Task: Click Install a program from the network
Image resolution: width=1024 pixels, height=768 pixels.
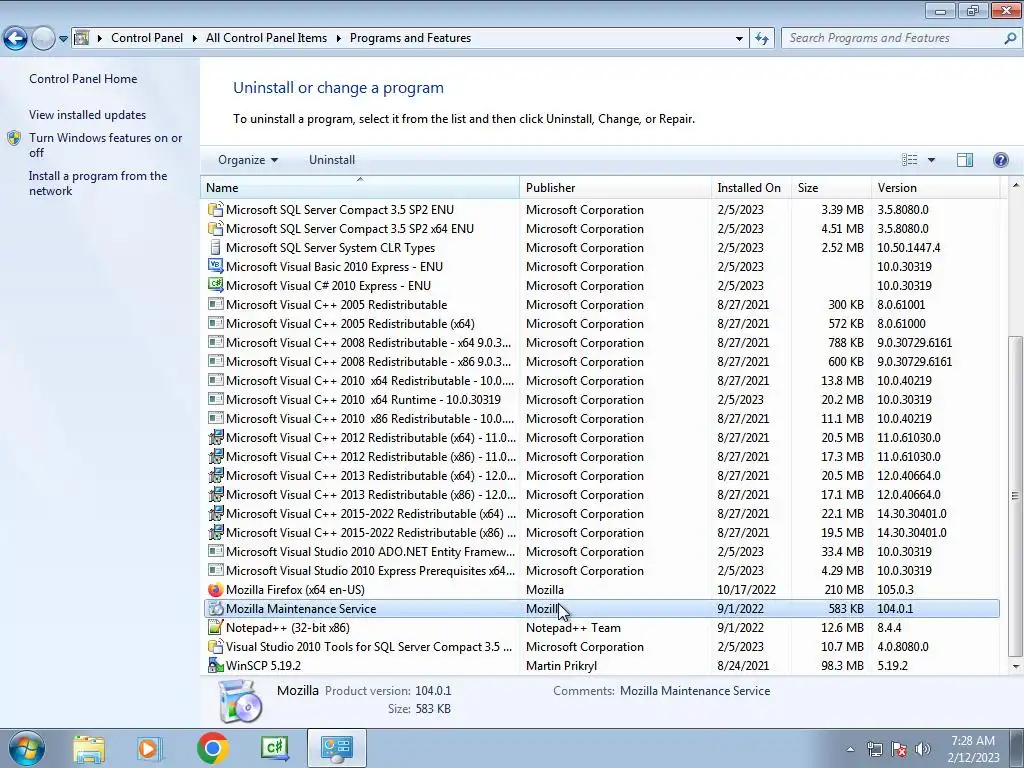Action: point(98,184)
